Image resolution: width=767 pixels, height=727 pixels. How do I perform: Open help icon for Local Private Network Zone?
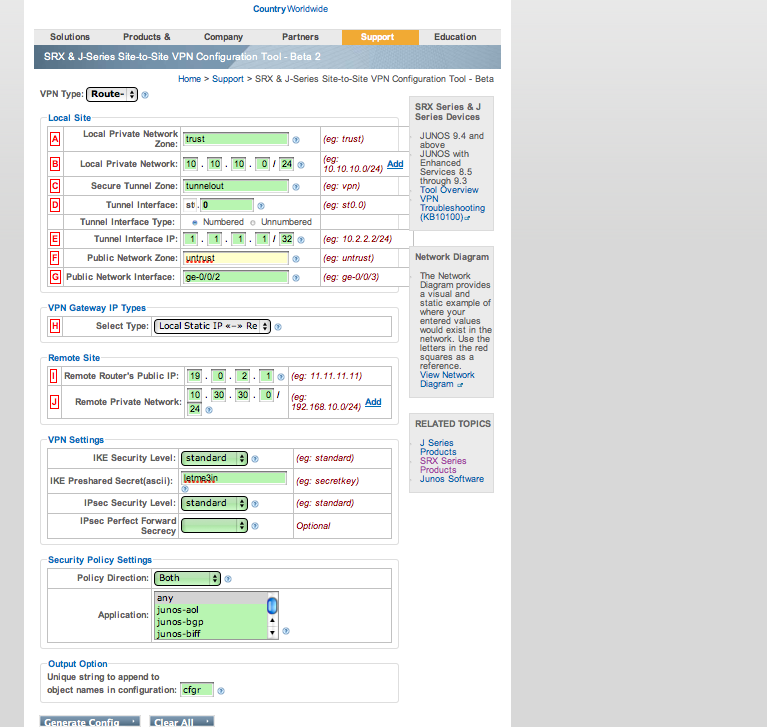296,140
